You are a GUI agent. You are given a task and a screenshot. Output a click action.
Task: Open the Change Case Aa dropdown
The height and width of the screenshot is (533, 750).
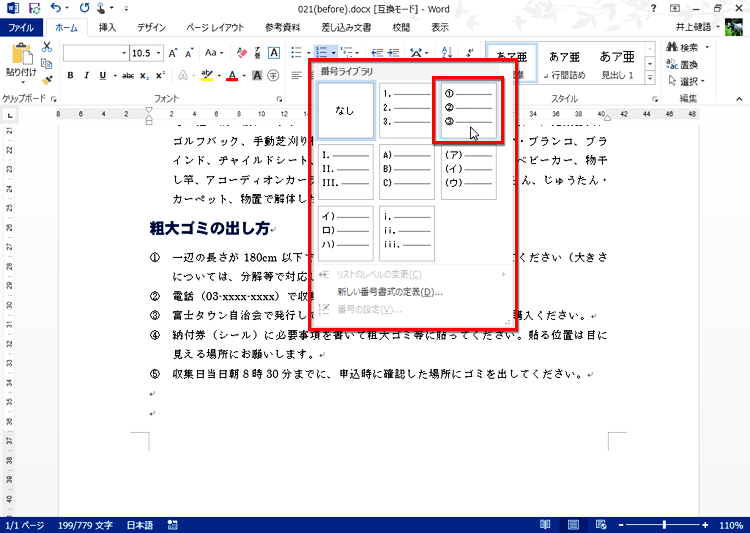[214, 53]
